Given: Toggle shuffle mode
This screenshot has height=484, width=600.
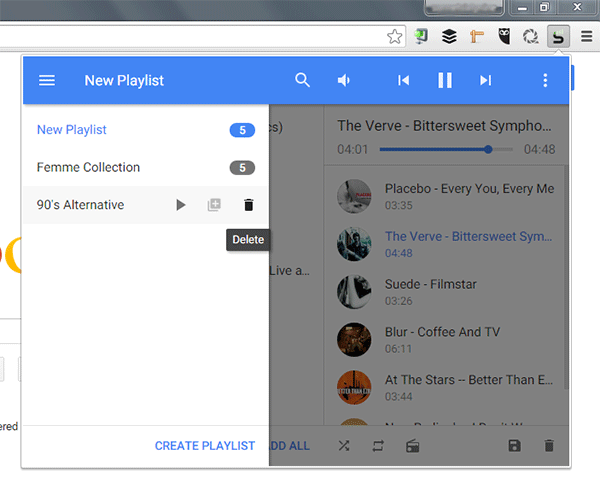Looking at the screenshot, I should click(x=344, y=446).
